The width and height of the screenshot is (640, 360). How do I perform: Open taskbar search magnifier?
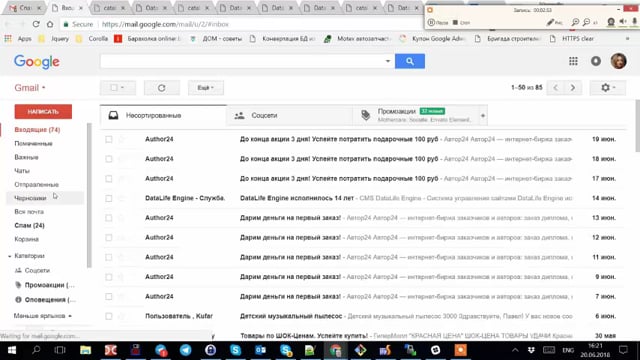click(36, 350)
